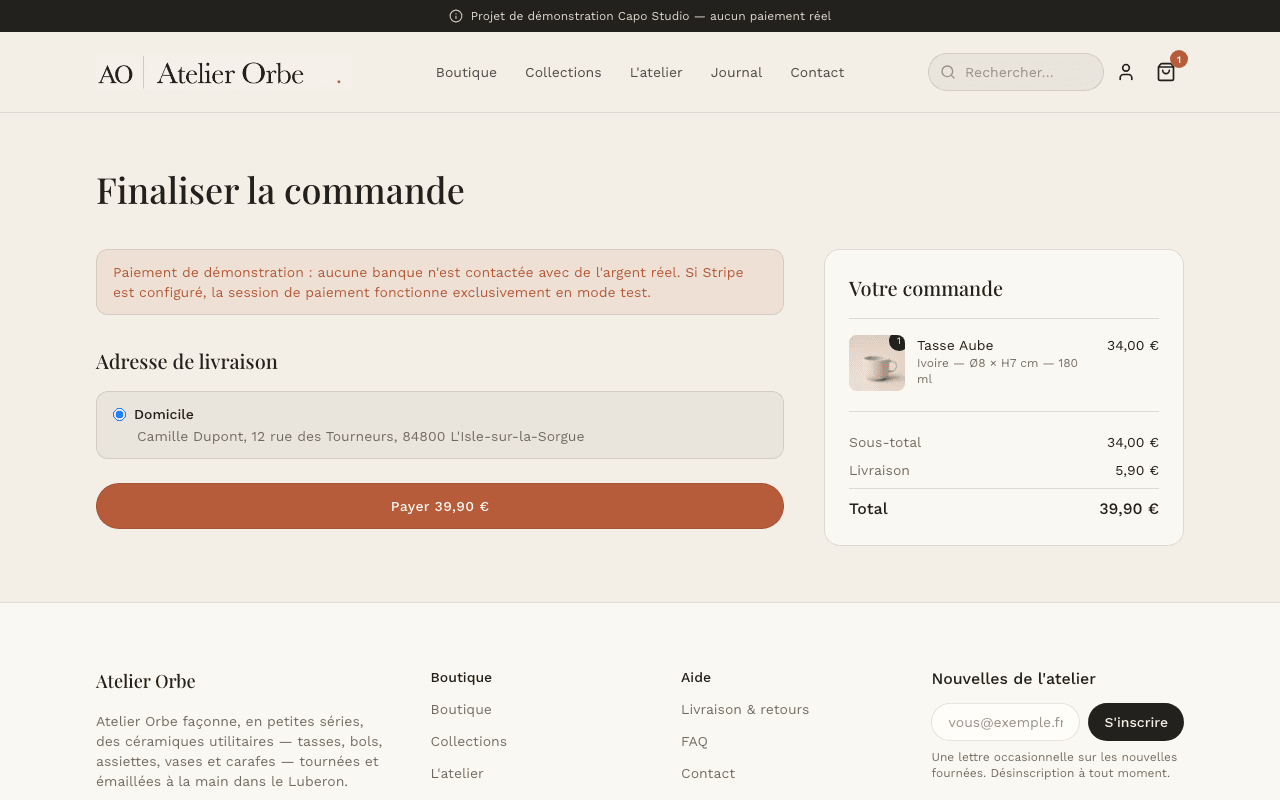
Task: Click the Paiement de démonstration notice
Action: 440,282
